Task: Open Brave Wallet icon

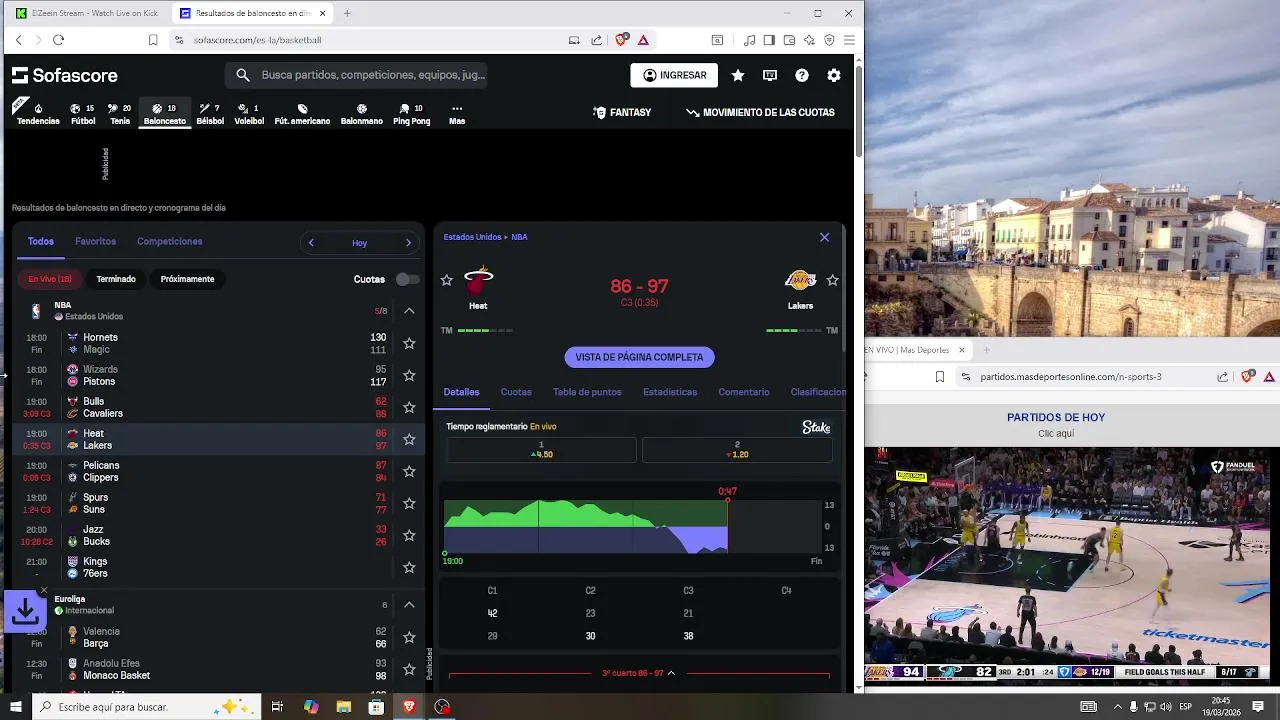Action: pos(789,40)
